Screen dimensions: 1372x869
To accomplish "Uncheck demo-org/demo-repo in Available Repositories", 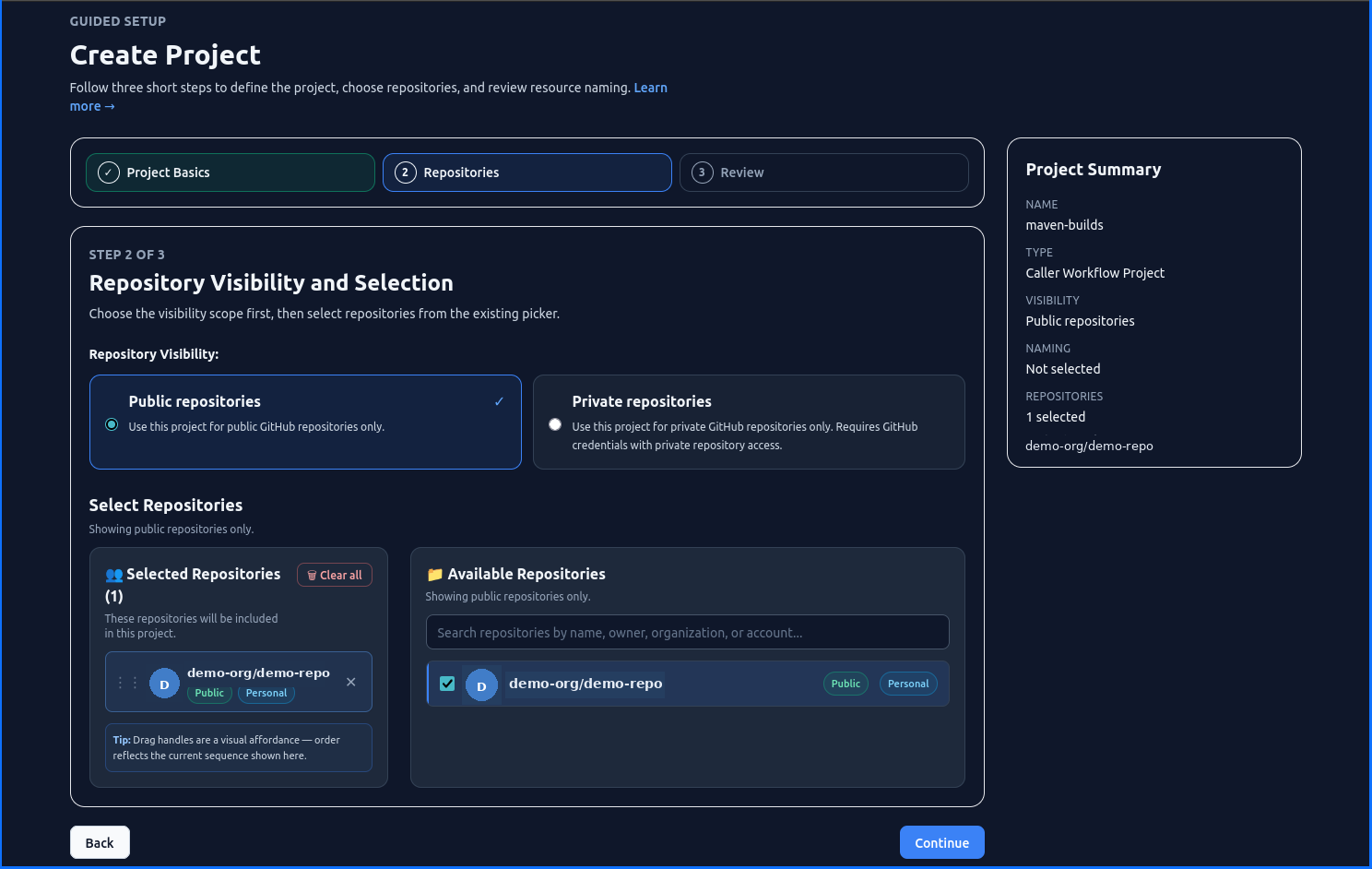I will click(447, 684).
